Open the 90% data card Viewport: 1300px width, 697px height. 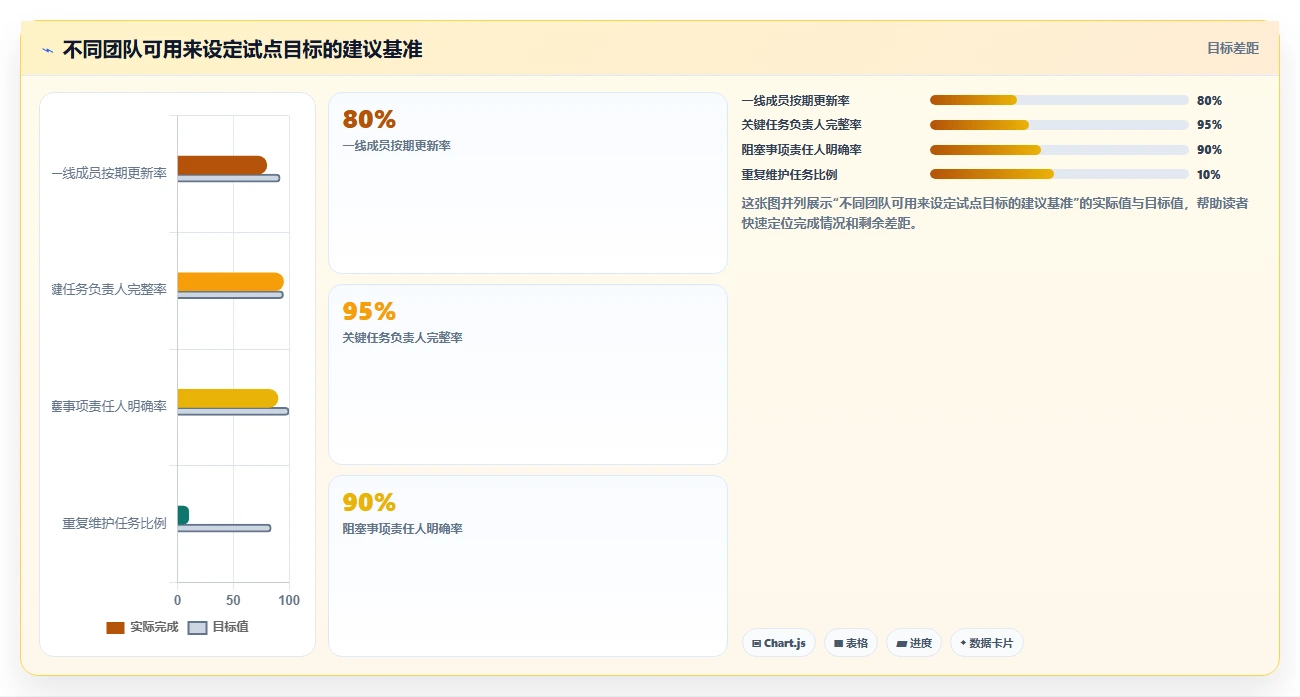(x=528, y=566)
